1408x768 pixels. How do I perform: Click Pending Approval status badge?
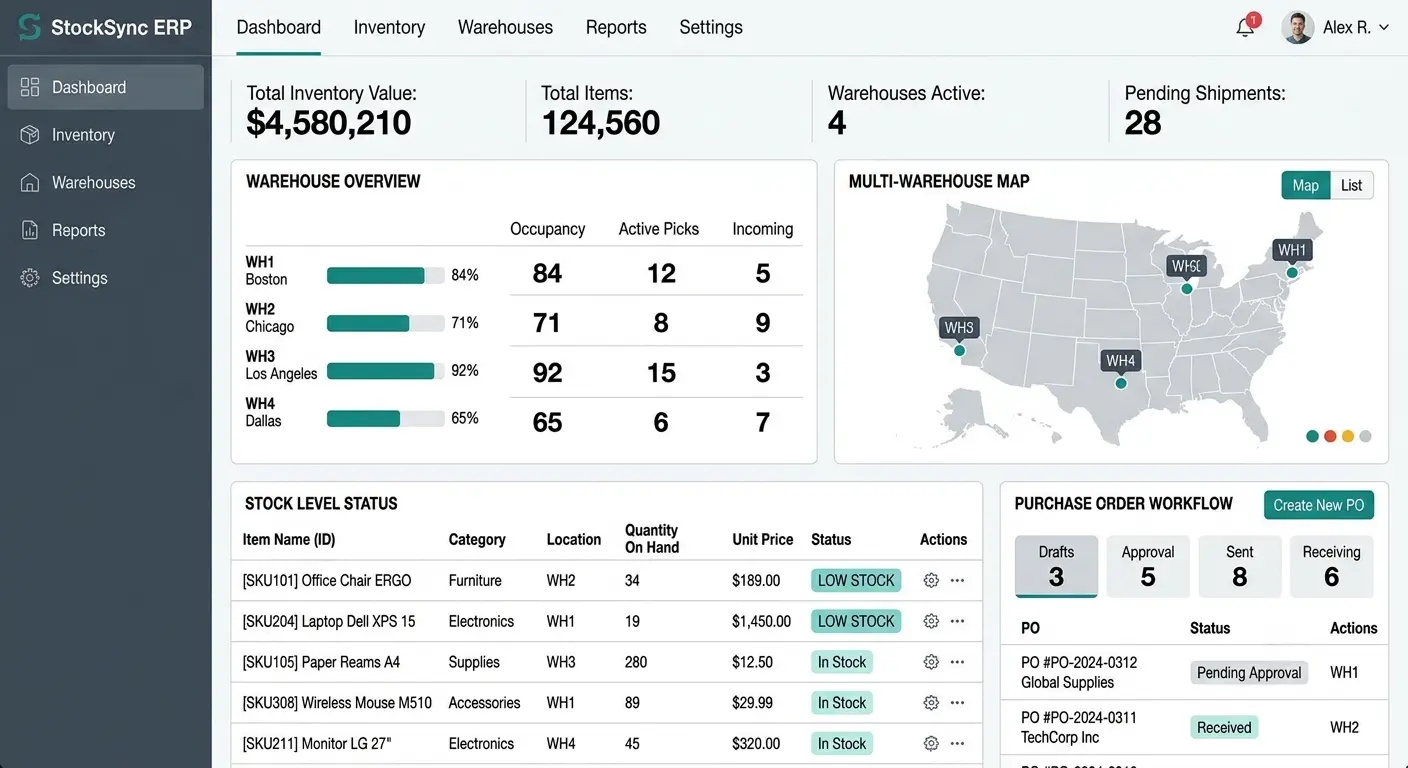coord(1249,672)
